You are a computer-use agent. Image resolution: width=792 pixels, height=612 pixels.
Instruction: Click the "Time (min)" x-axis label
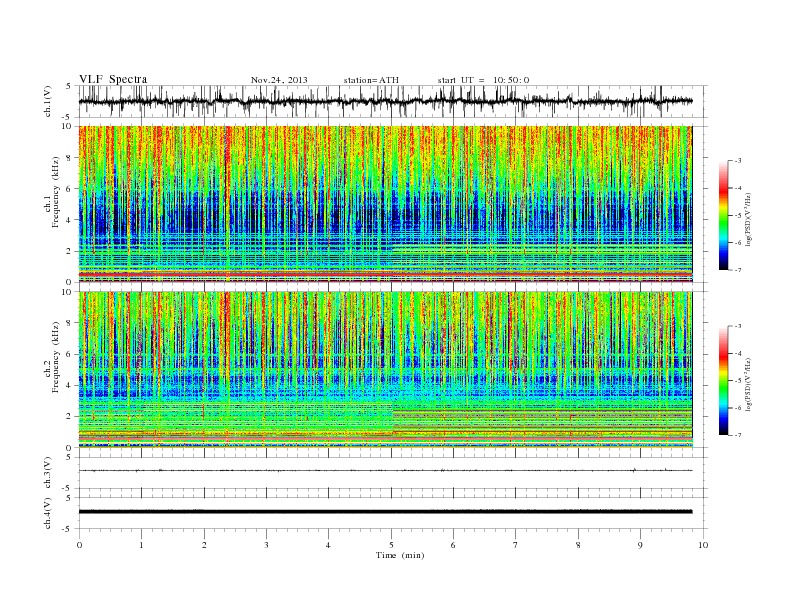click(x=400, y=555)
